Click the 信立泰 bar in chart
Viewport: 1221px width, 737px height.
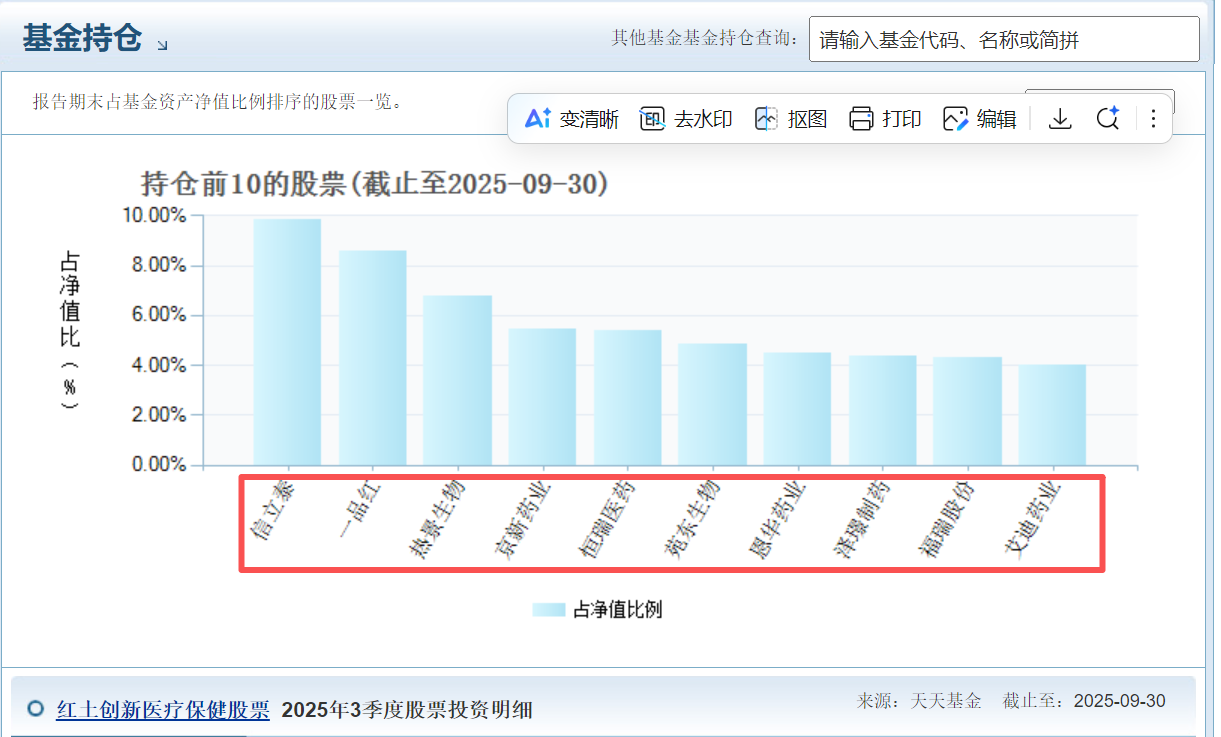pos(287,342)
